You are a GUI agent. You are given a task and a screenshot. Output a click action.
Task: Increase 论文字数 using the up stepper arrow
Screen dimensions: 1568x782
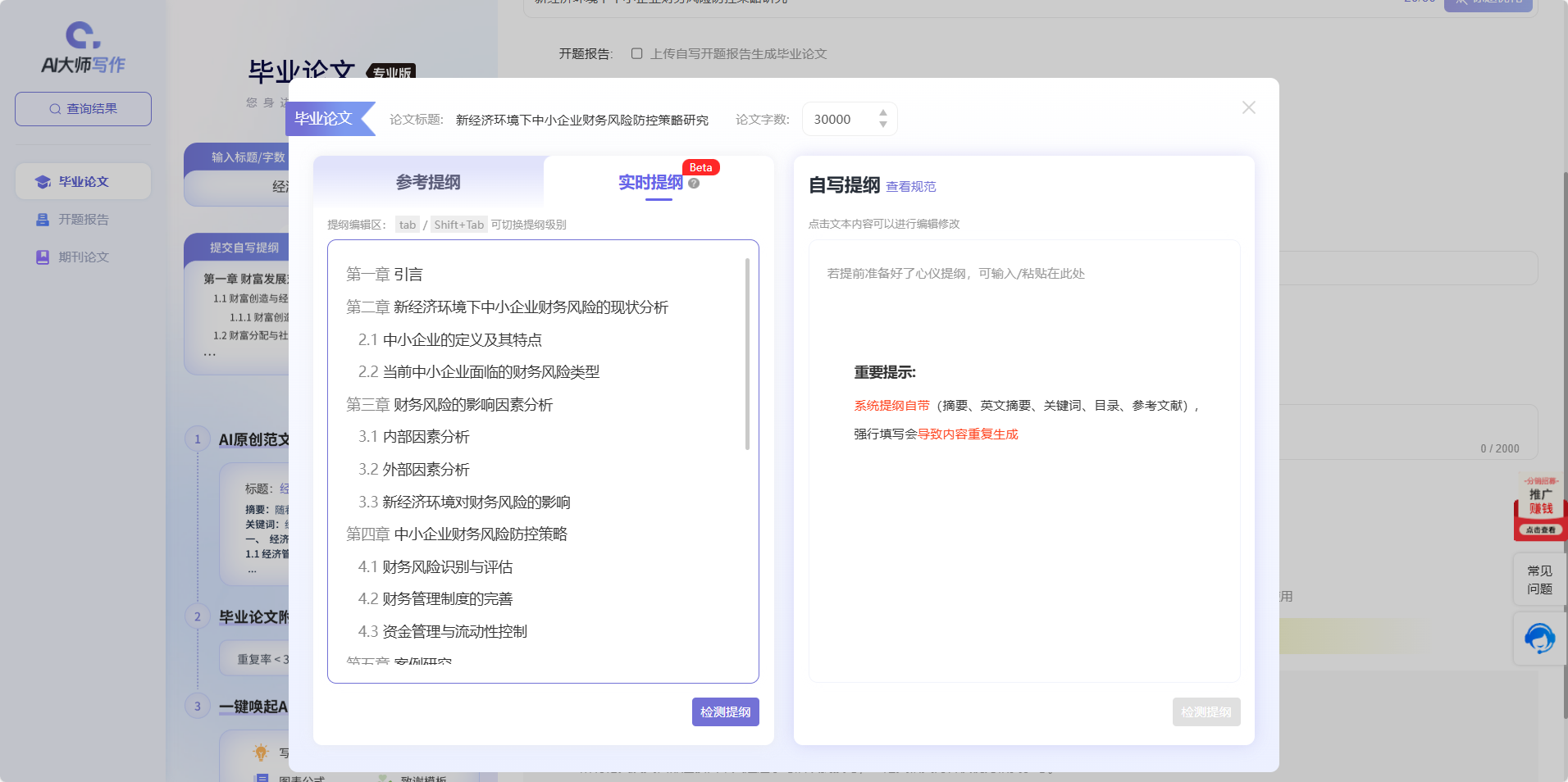coord(883,113)
